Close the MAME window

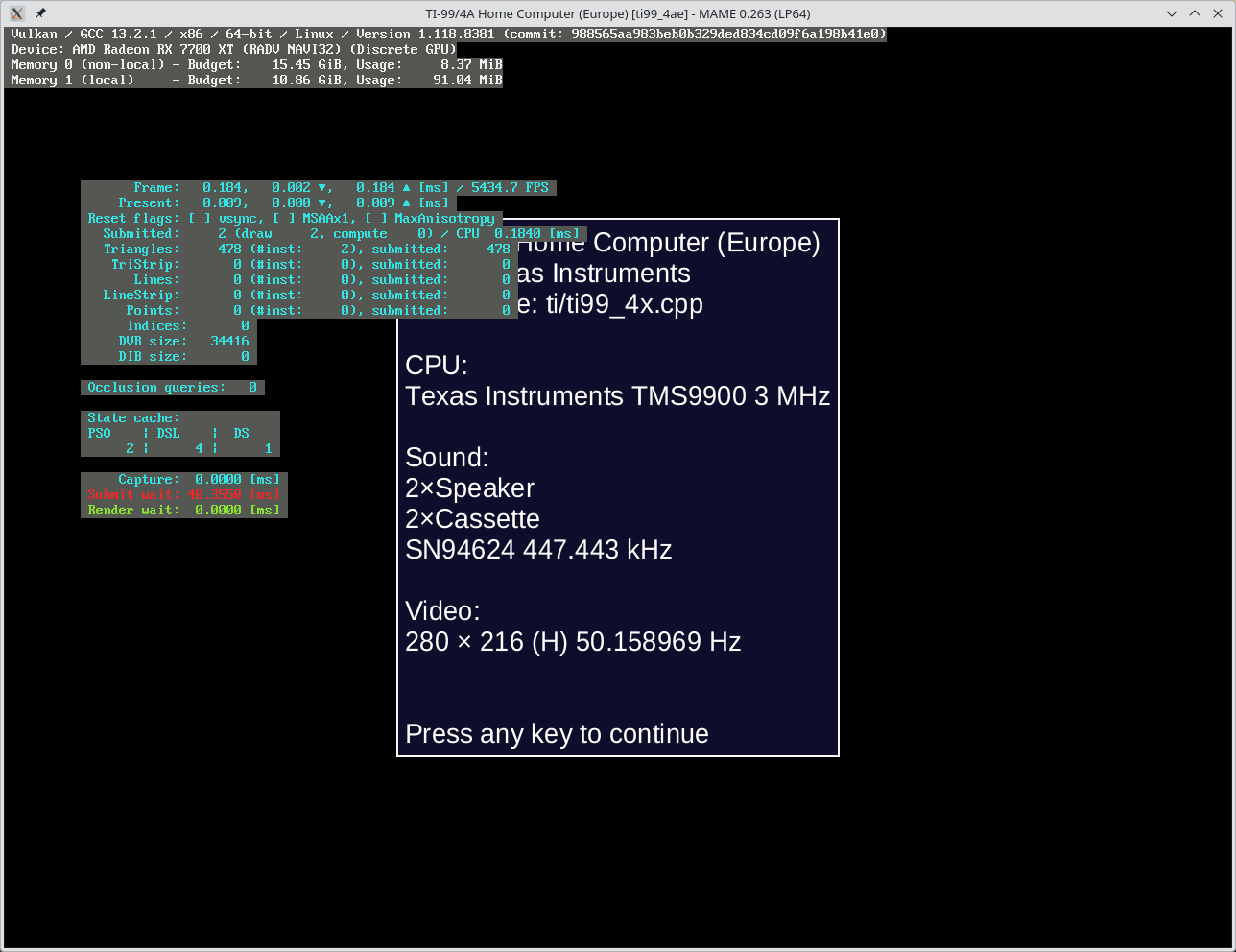point(1218,13)
